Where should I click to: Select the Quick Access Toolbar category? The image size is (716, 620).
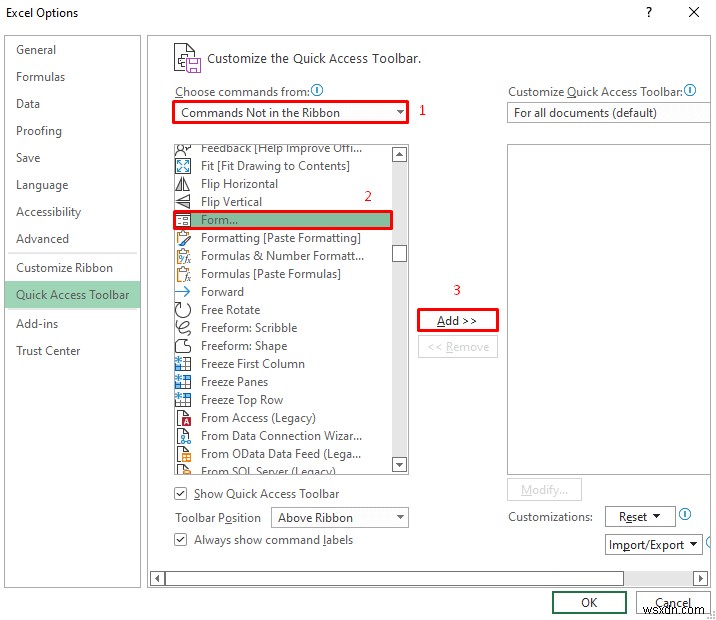pos(73,294)
